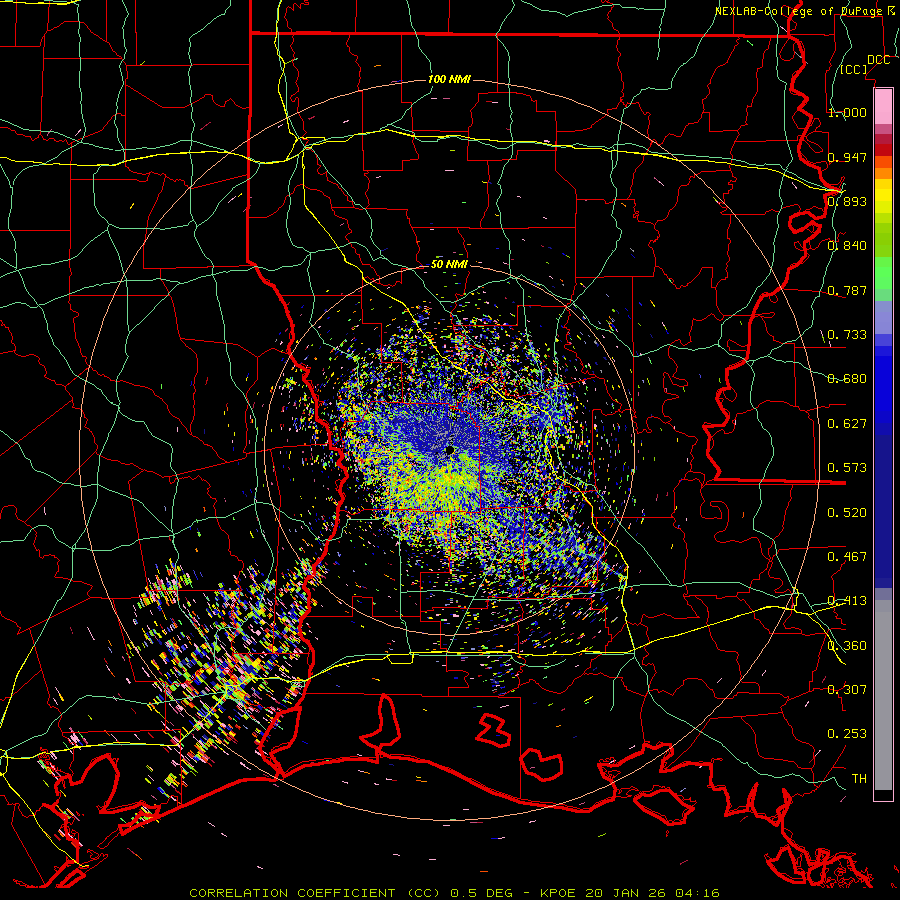Select the 0.787 color scale value
This screenshot has height=900, width=900.
847,290
